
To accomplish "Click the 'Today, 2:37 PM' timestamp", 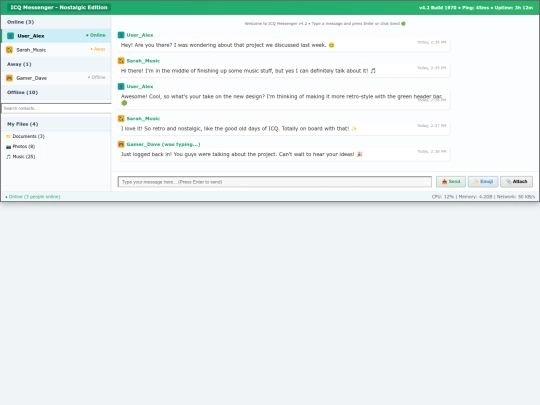I will pyautogui.click(x=432, y=126).
